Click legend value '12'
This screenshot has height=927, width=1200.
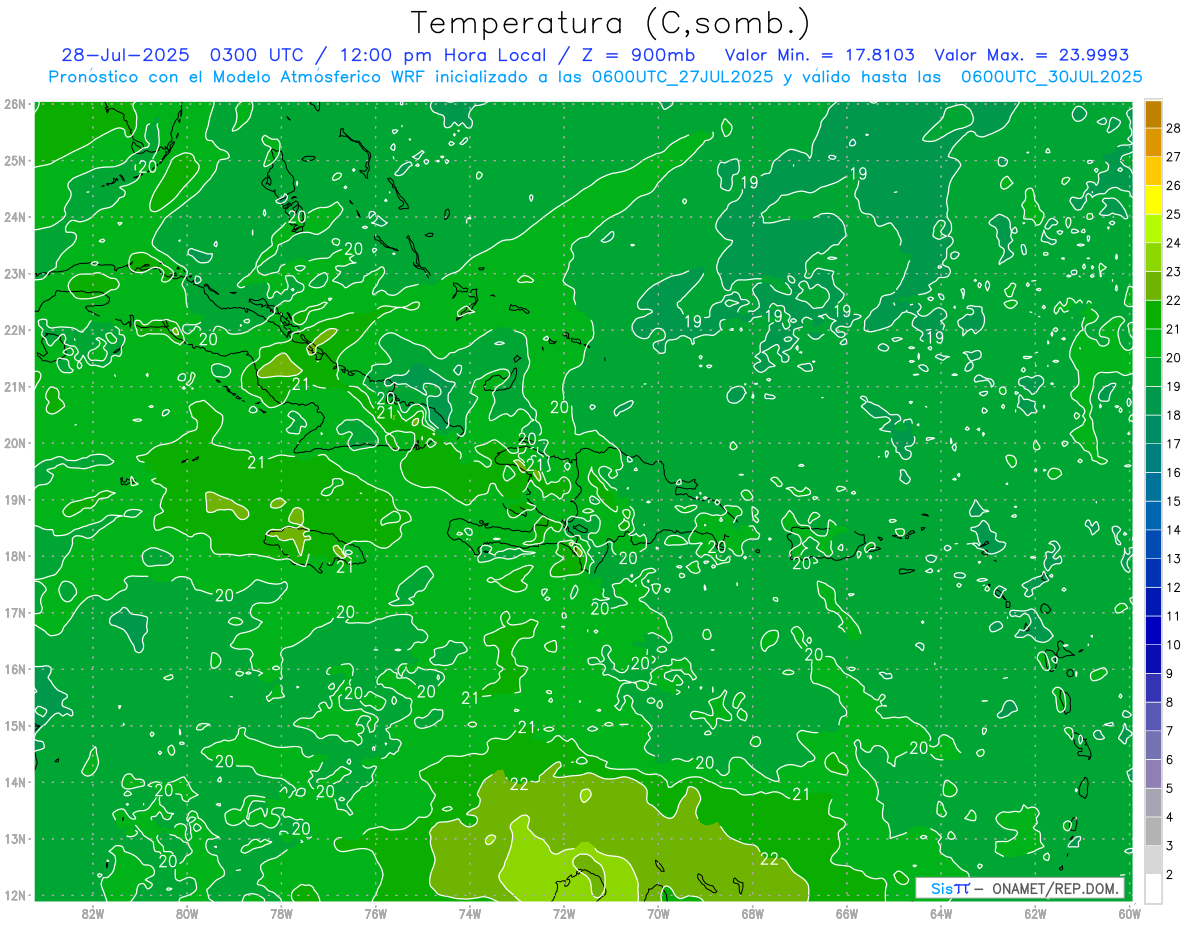[1173, 587]
